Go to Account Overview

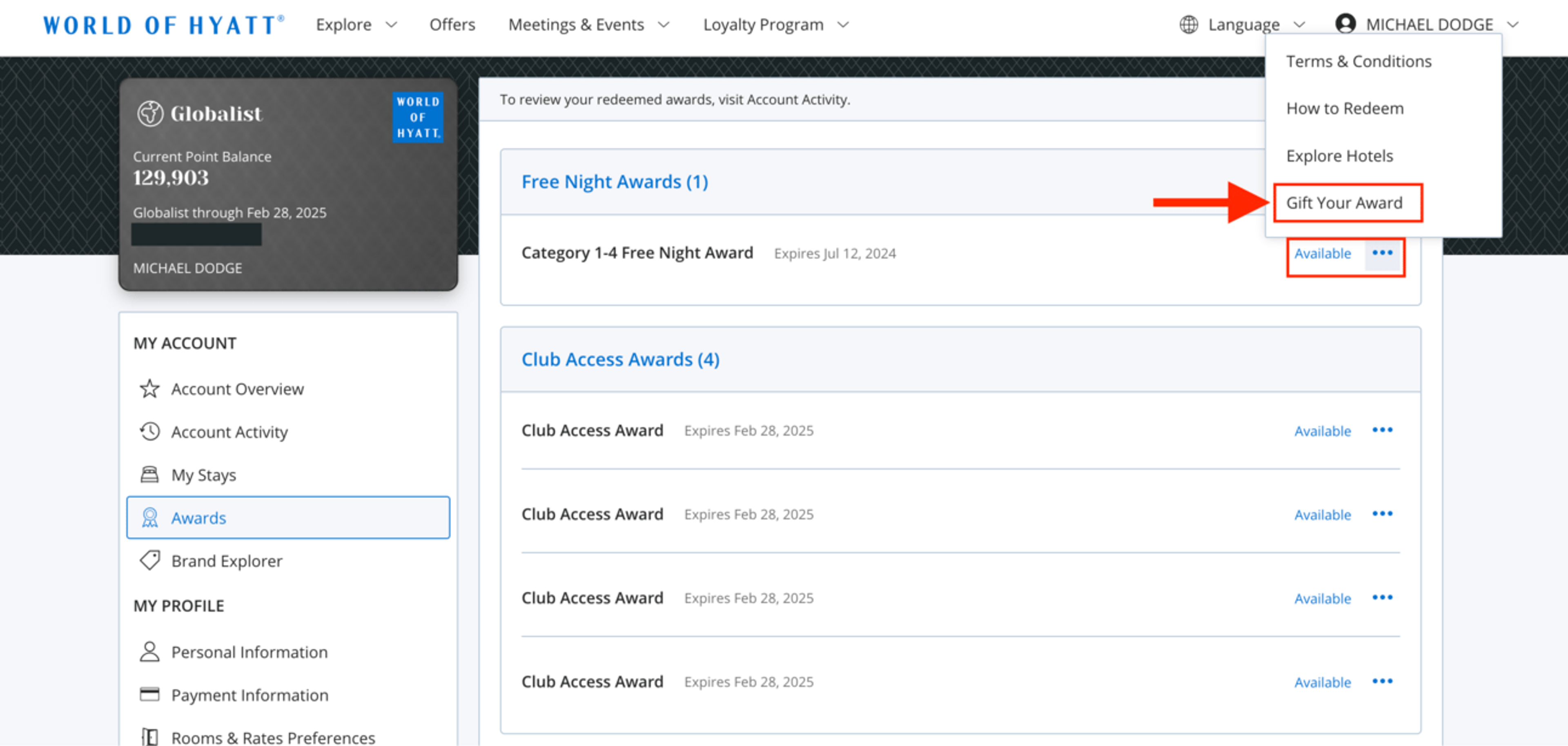coord(237,389)
